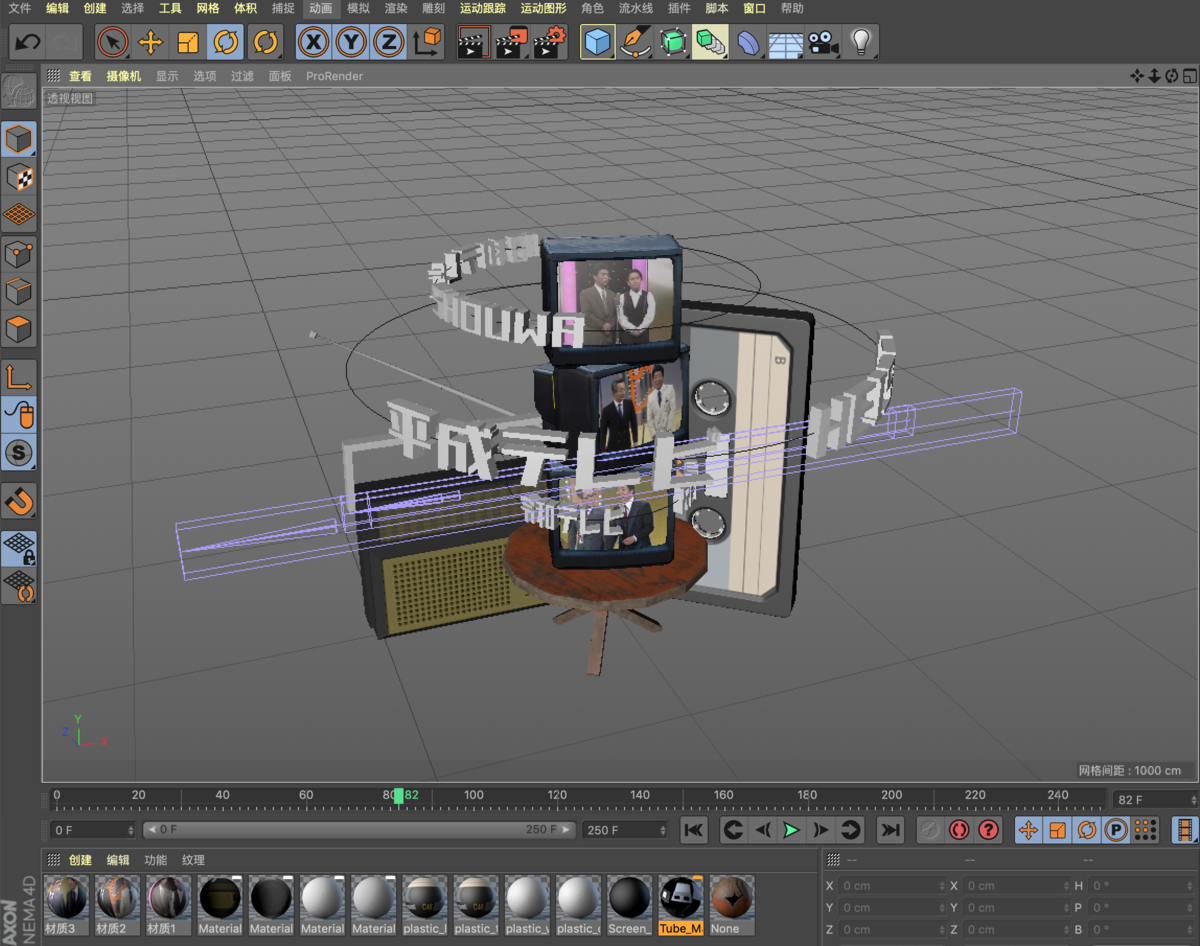Step to previous frame

(762, 829)
